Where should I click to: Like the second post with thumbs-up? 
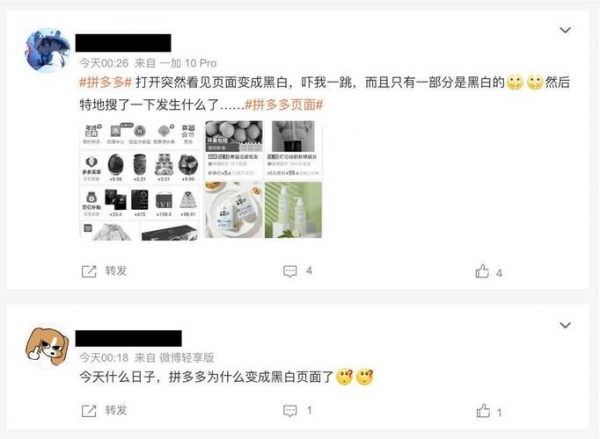coord(483,411)
